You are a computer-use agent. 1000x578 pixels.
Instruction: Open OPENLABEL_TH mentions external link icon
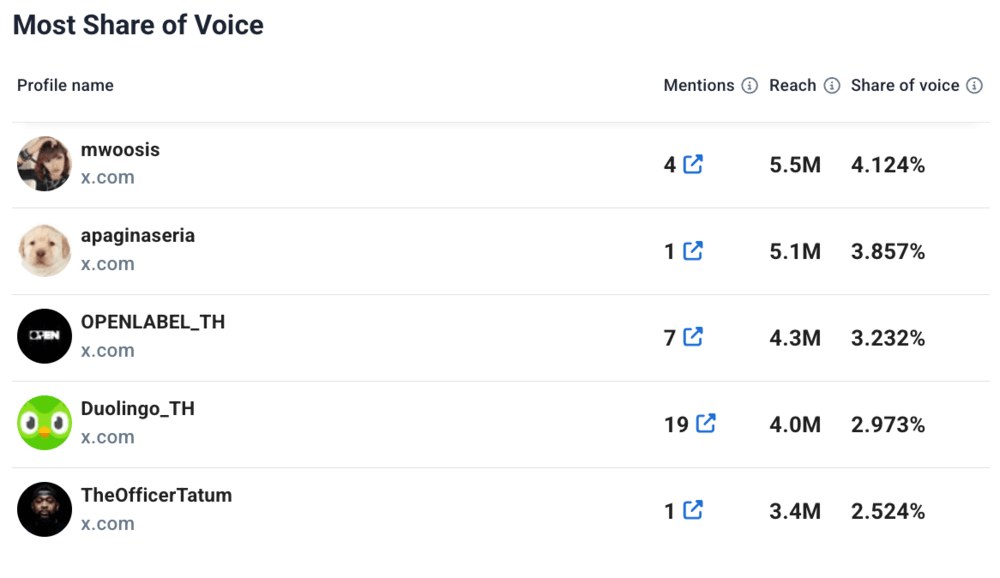tap(693, 338)
